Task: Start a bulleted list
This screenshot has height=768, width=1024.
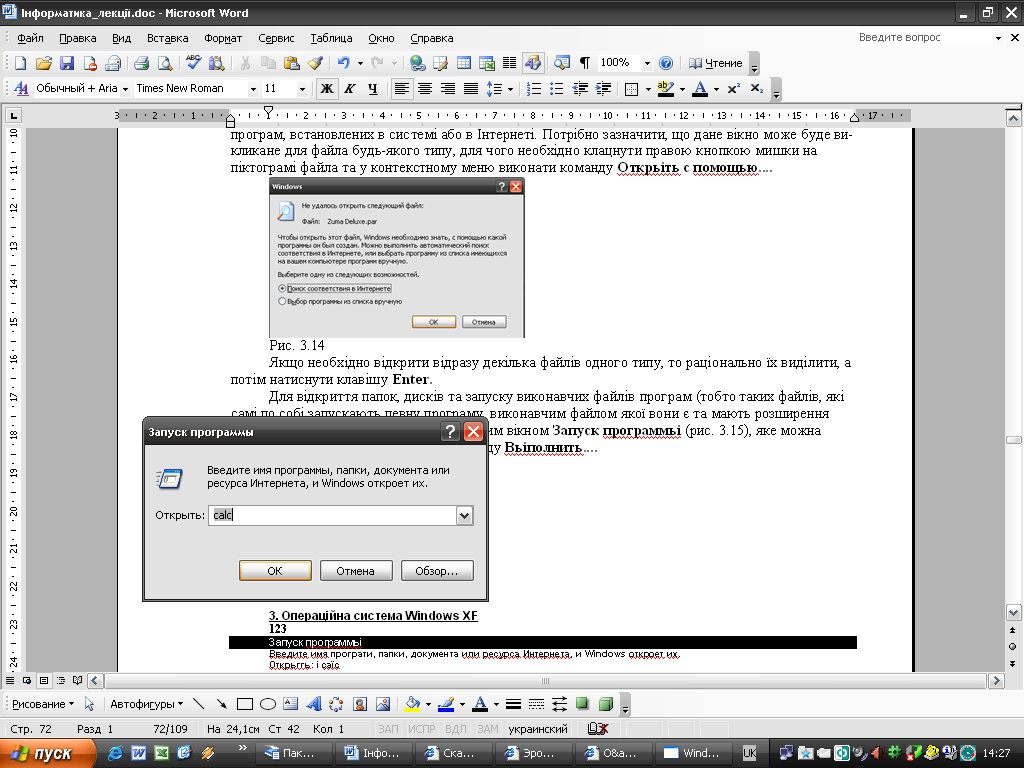Action: point(556,89)
